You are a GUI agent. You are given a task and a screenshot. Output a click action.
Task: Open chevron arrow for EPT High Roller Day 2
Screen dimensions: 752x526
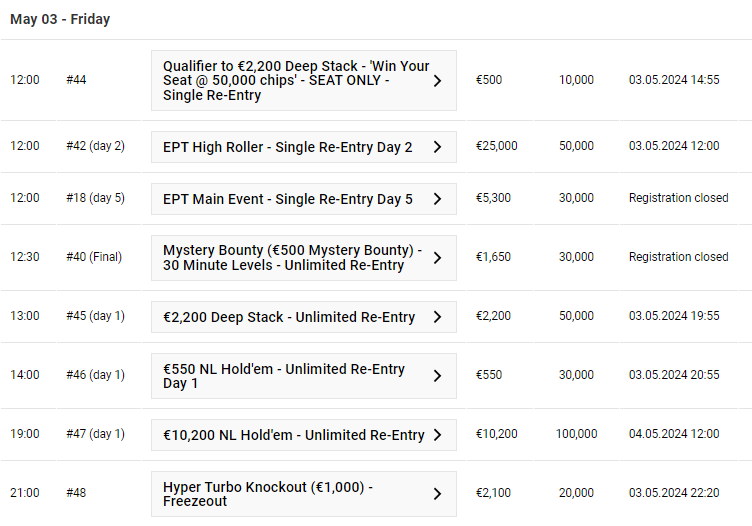coord(437,147)
